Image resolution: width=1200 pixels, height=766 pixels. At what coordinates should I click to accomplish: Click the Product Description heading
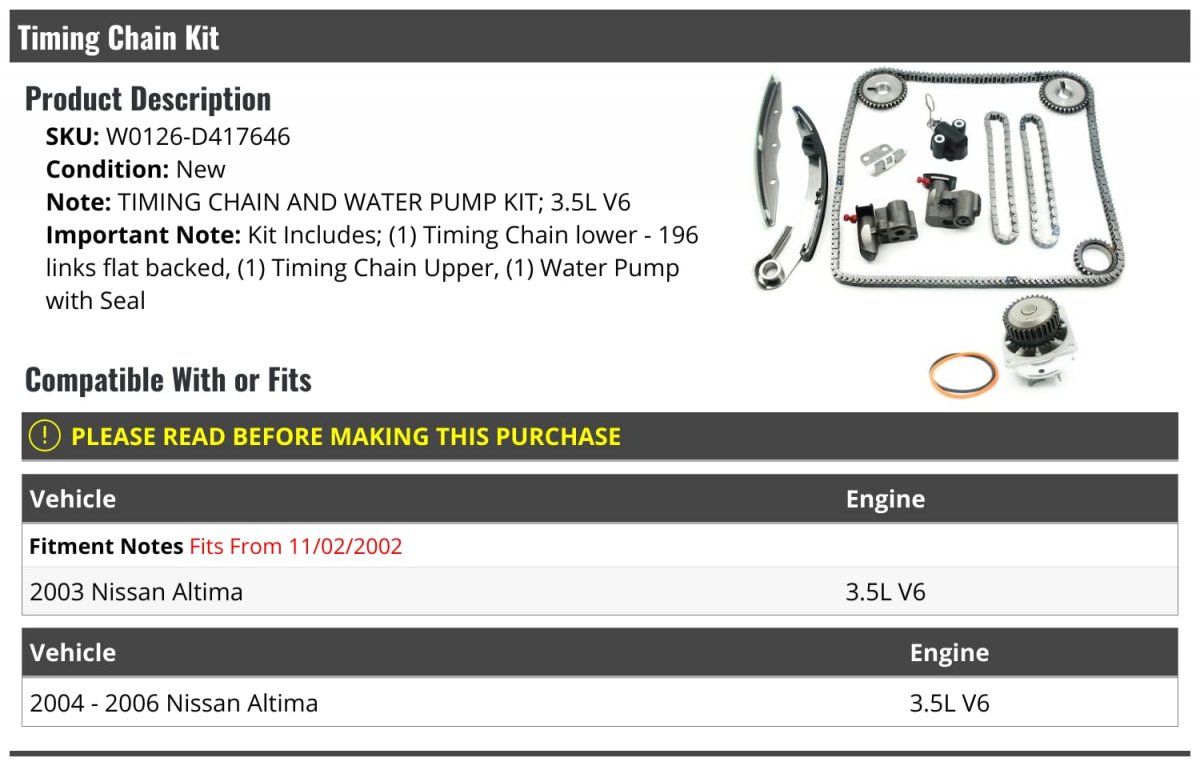(x=148, y=98)
